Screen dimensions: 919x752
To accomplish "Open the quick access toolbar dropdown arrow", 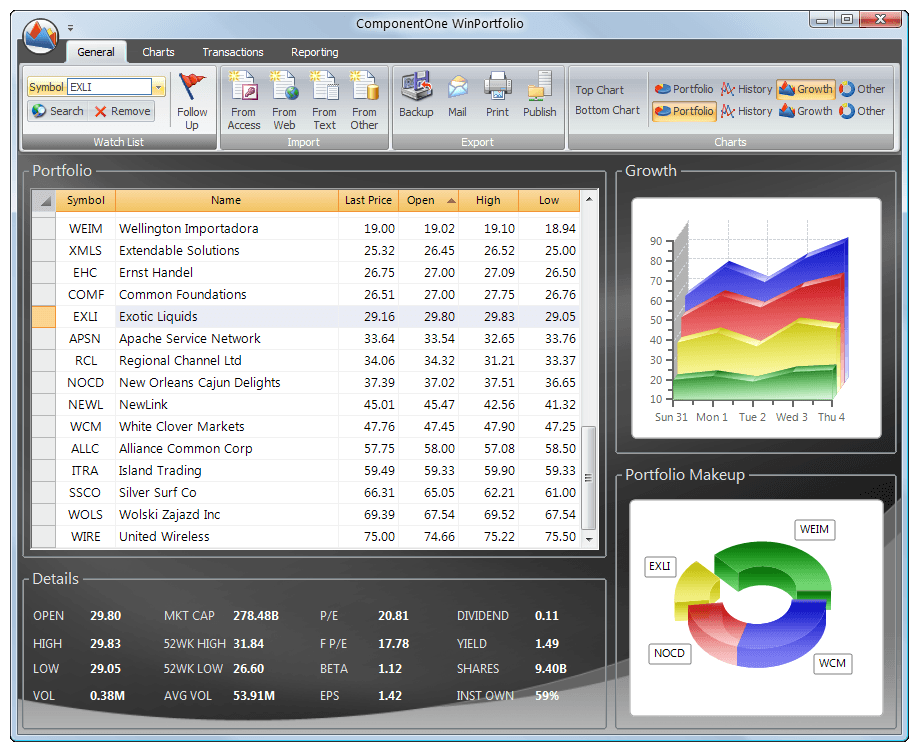I will [70, 28].
